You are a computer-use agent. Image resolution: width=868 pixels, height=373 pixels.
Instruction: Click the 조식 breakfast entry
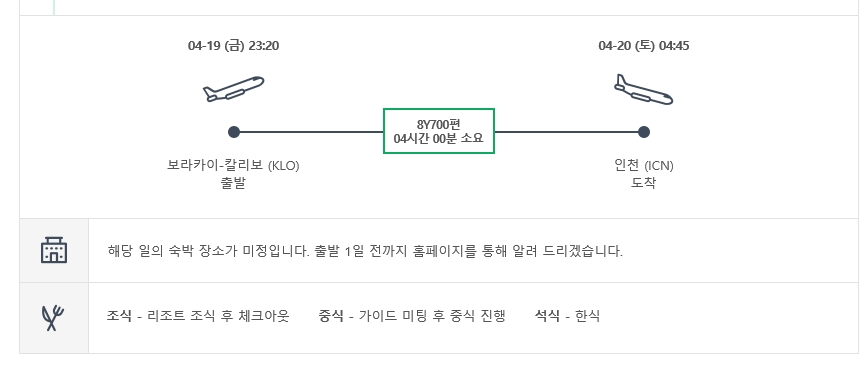pos(198,316)
